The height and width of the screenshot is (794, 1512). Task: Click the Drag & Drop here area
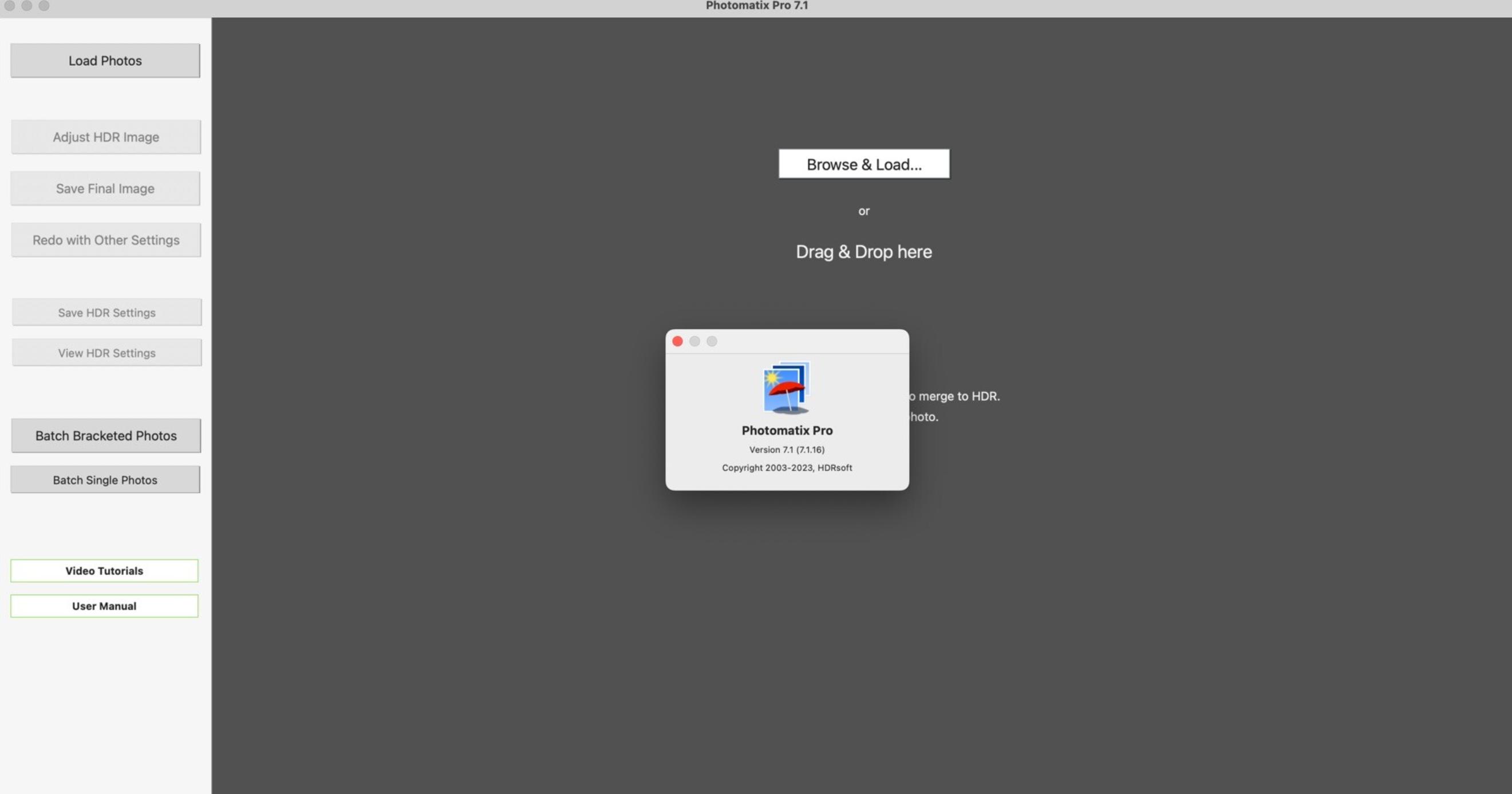click(864, 252)
